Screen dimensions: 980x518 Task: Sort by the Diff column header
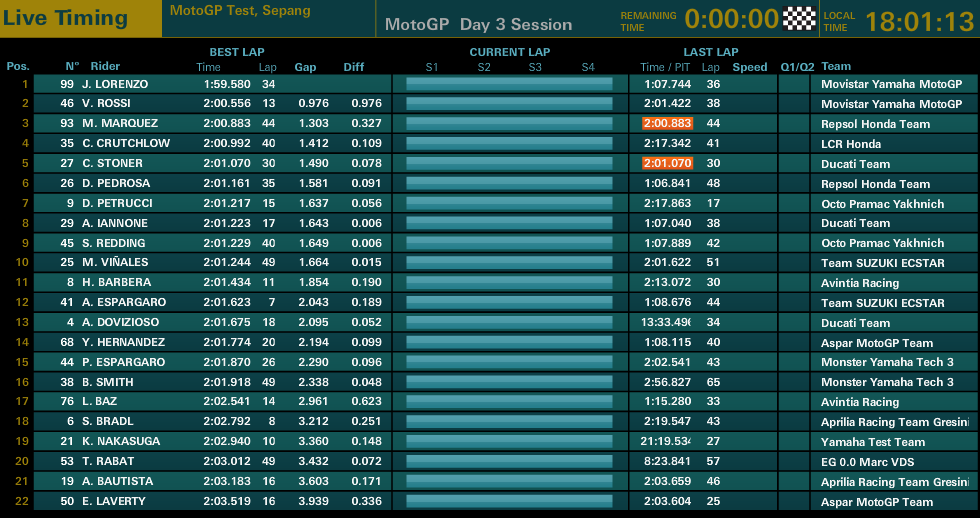click(354, 67)
